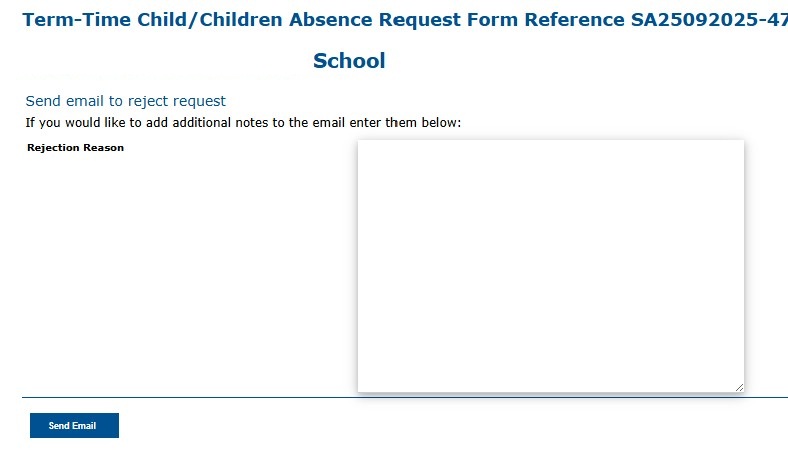Click the word 'Send' in the subheading

point(43,101)
